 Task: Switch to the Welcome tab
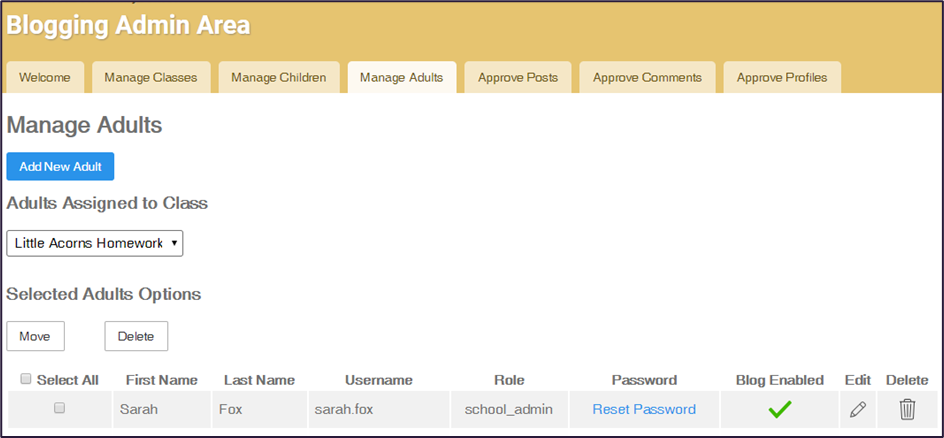point(45,77)
